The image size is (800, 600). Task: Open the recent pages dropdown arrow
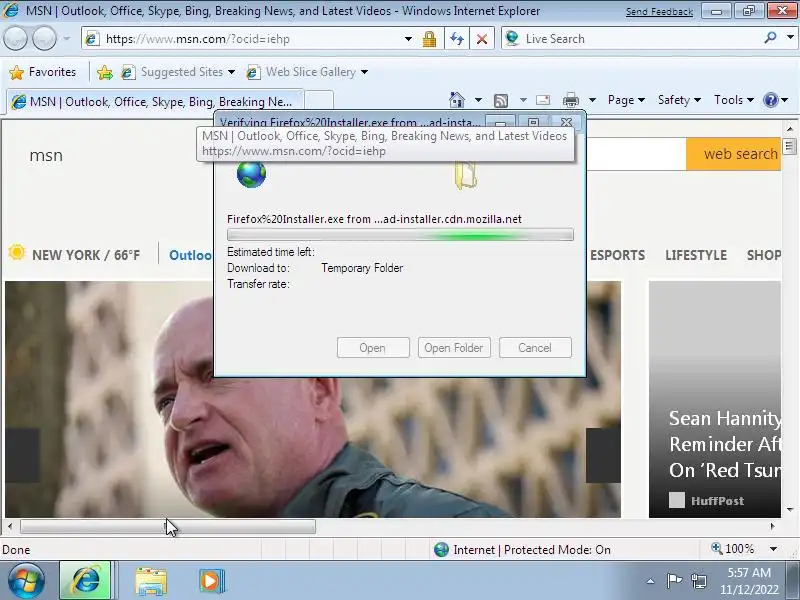pyautogui.click(x=67, y=38)
